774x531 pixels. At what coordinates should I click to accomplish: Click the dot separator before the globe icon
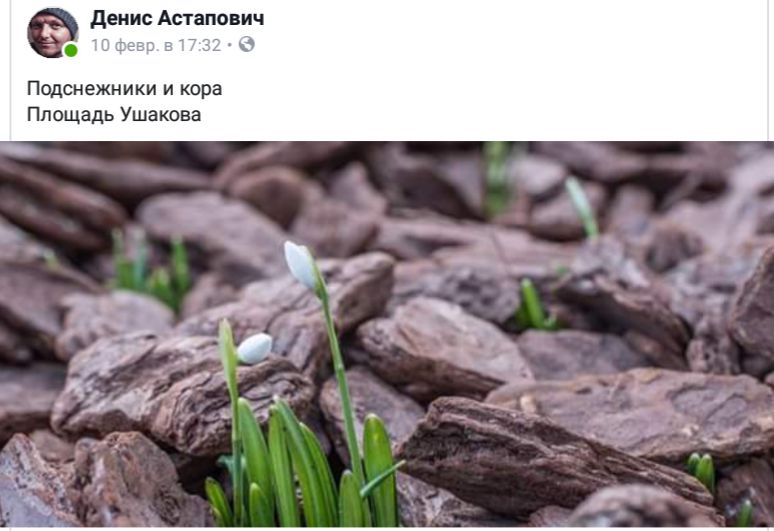click(230, 45)
